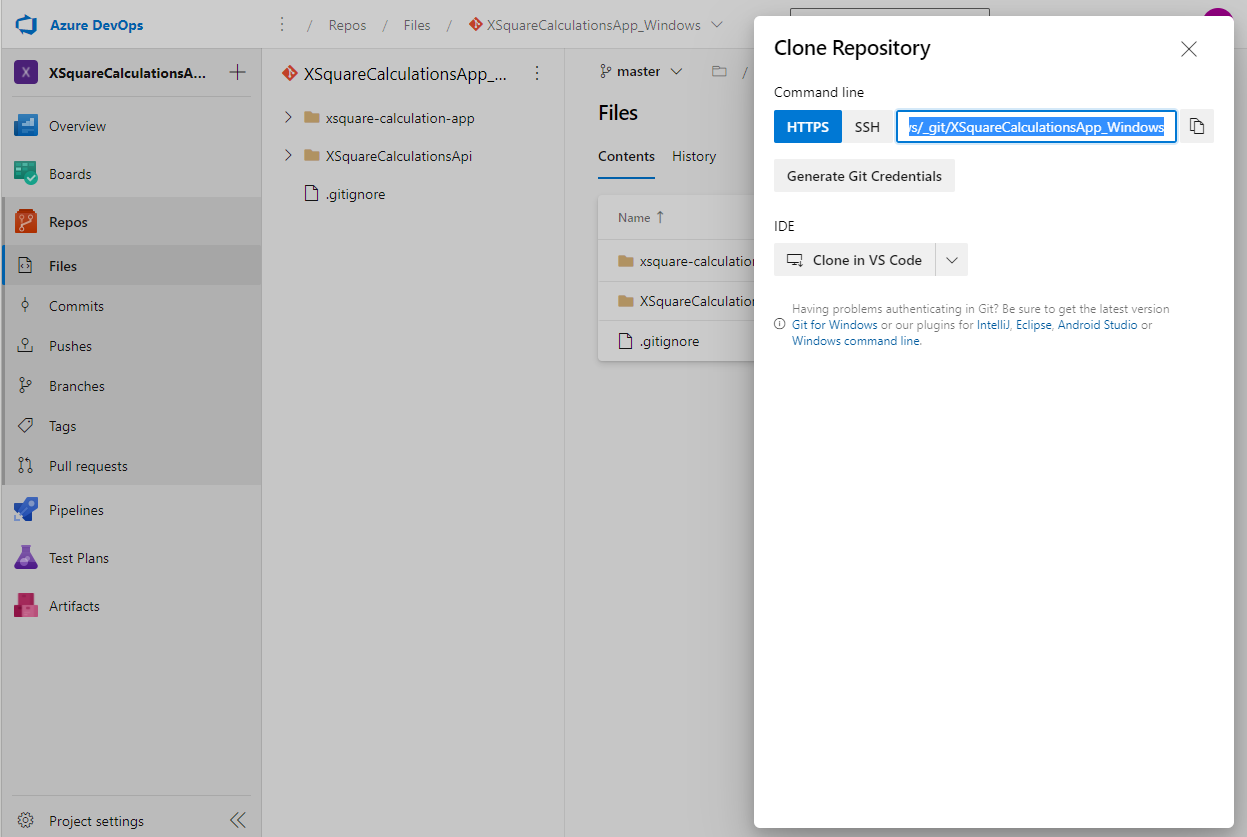Open the Eclipse plugin link

[x=1033, y=325]
